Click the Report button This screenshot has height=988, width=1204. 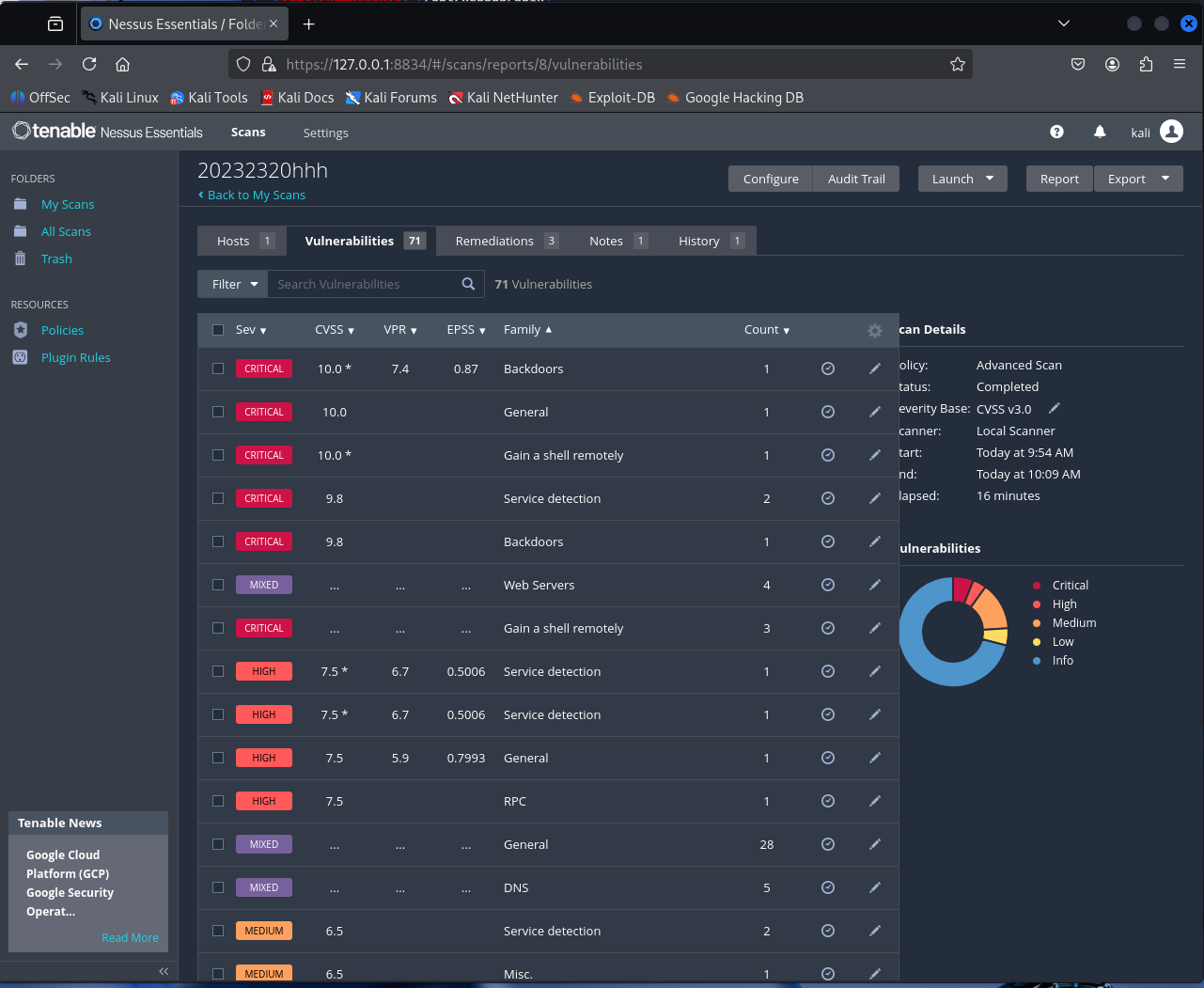[1059, 179]
